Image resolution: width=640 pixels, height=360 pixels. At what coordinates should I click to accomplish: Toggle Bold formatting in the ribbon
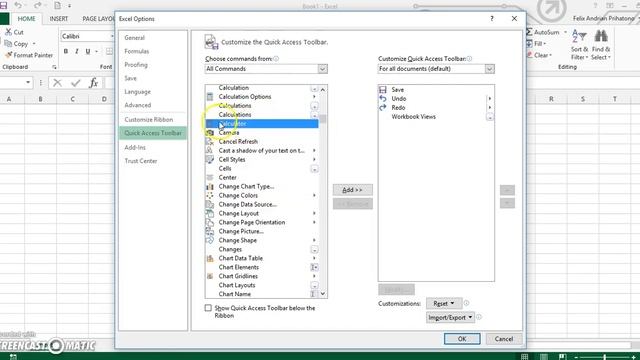66,51
